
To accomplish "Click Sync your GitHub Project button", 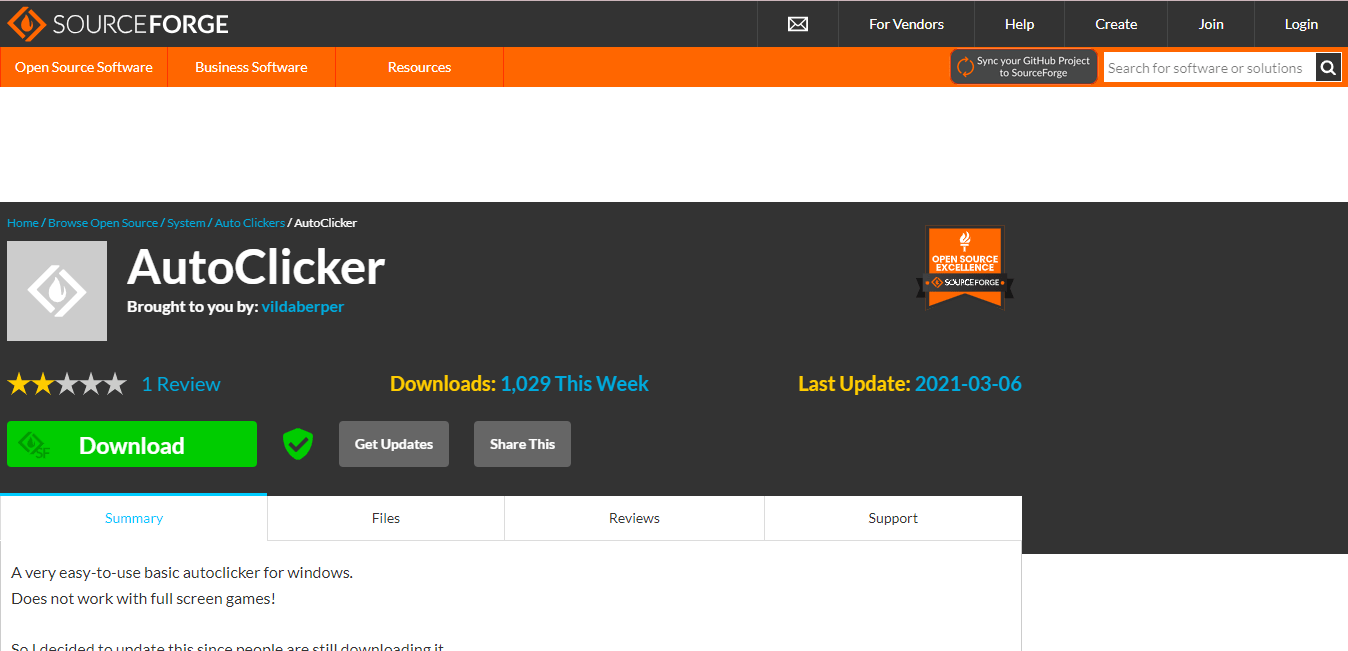I will tap(1023, 67).
